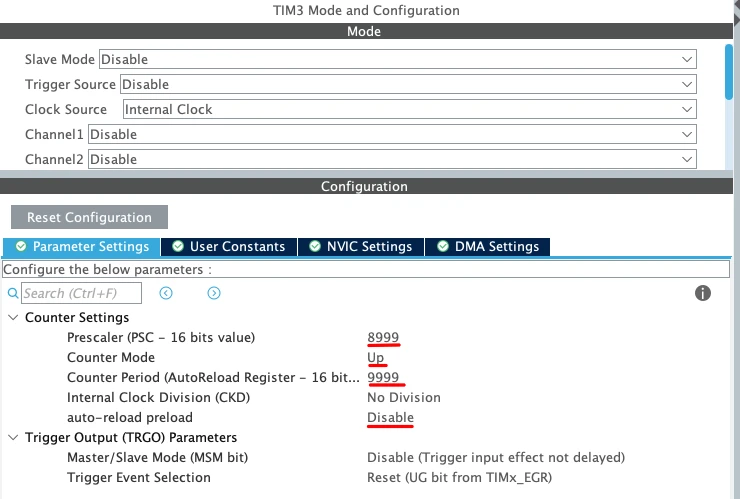The image size is (740, 499).
Task: Click the DMA Settings tab check icon
Action: tap(443, 246)
